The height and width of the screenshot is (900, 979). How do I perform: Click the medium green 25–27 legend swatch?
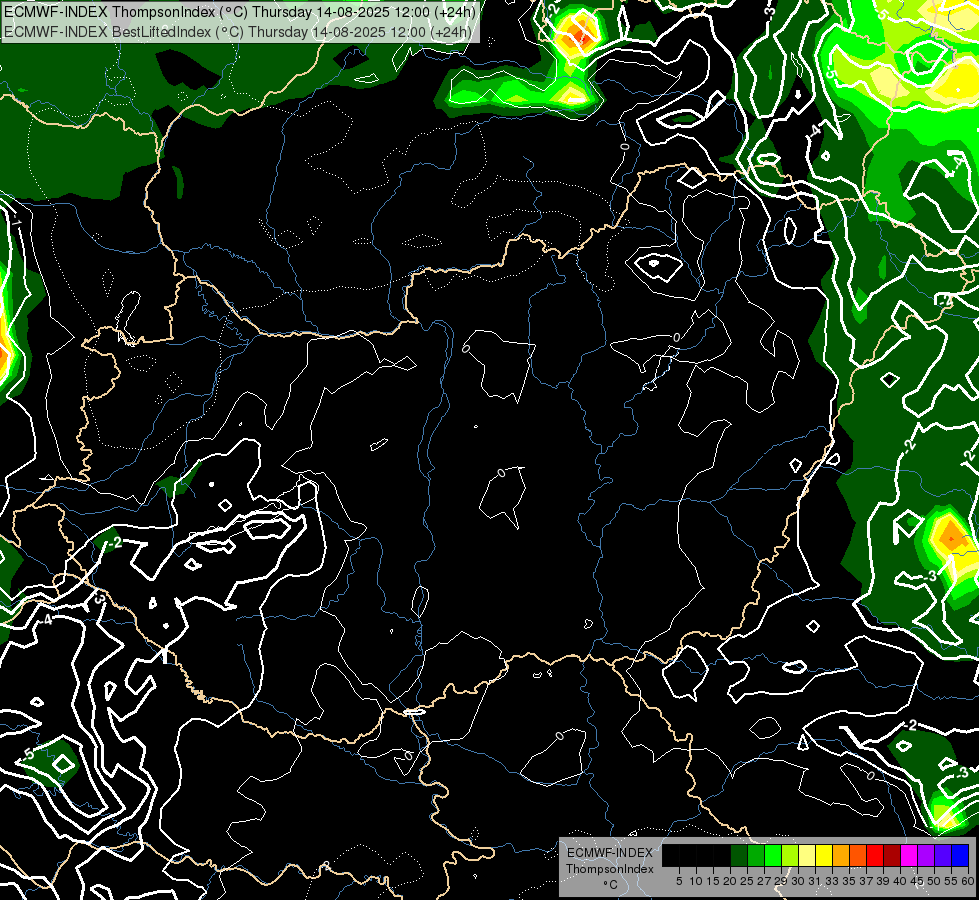pyautogui.click(x=756, y=855)
